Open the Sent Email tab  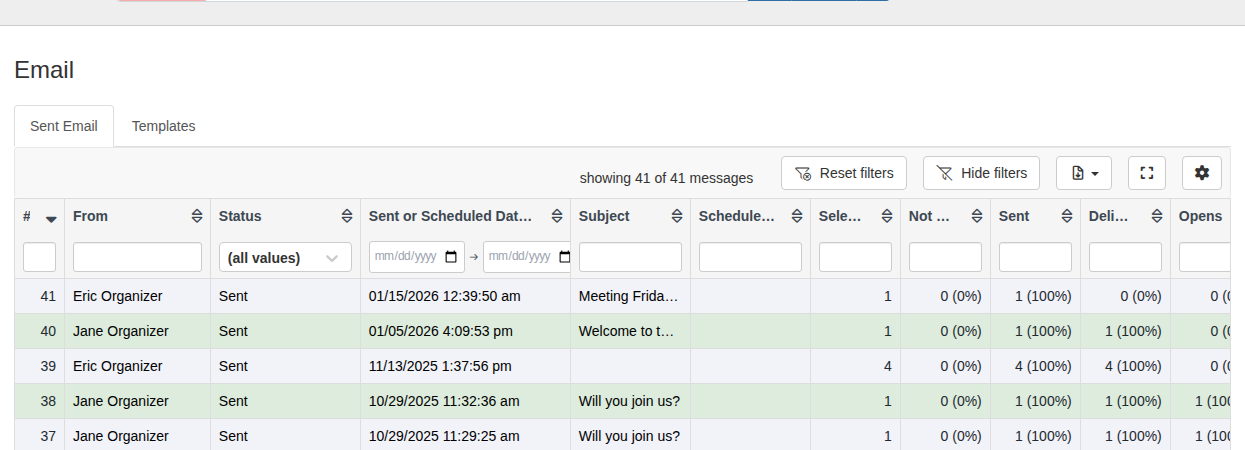[x=64, y=126]
